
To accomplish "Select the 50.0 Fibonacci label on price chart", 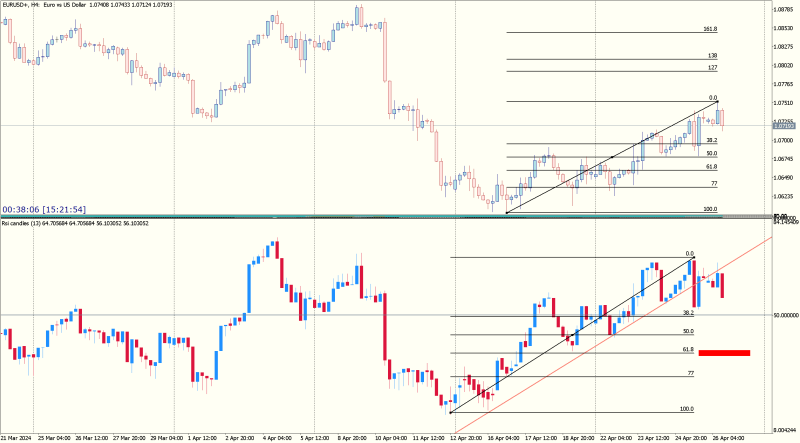I will pyautogui.click(x=711, y=153).
